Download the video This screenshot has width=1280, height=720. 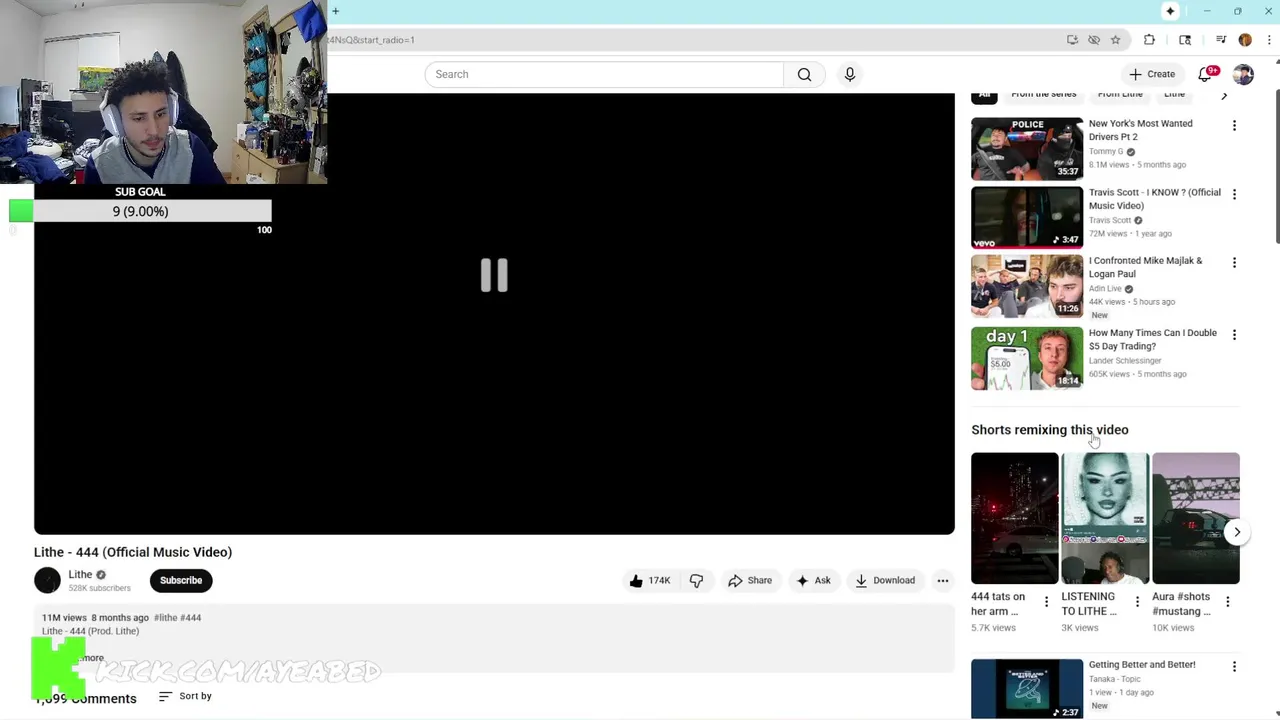coord(885,580)
